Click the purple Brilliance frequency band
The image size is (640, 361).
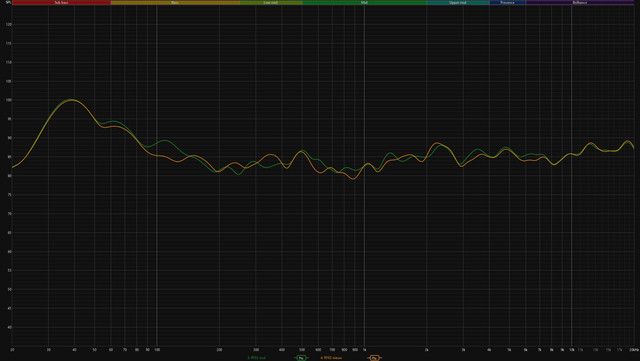point(580,2)
